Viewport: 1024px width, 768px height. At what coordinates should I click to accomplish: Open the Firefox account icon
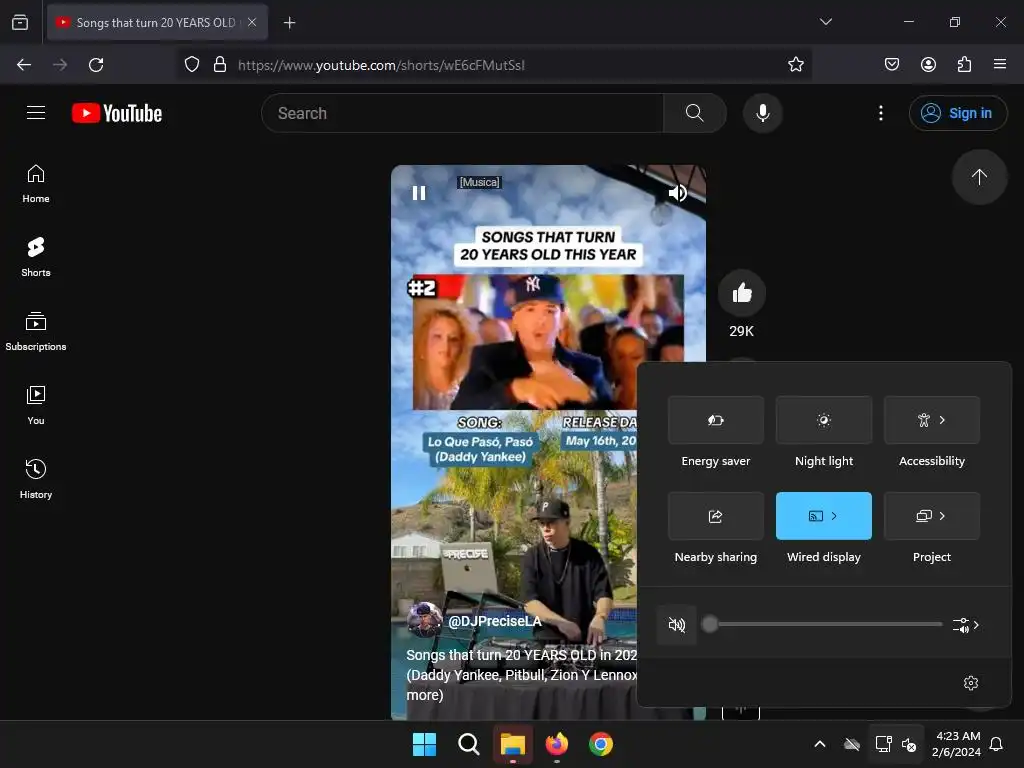[x=928, y=64]
